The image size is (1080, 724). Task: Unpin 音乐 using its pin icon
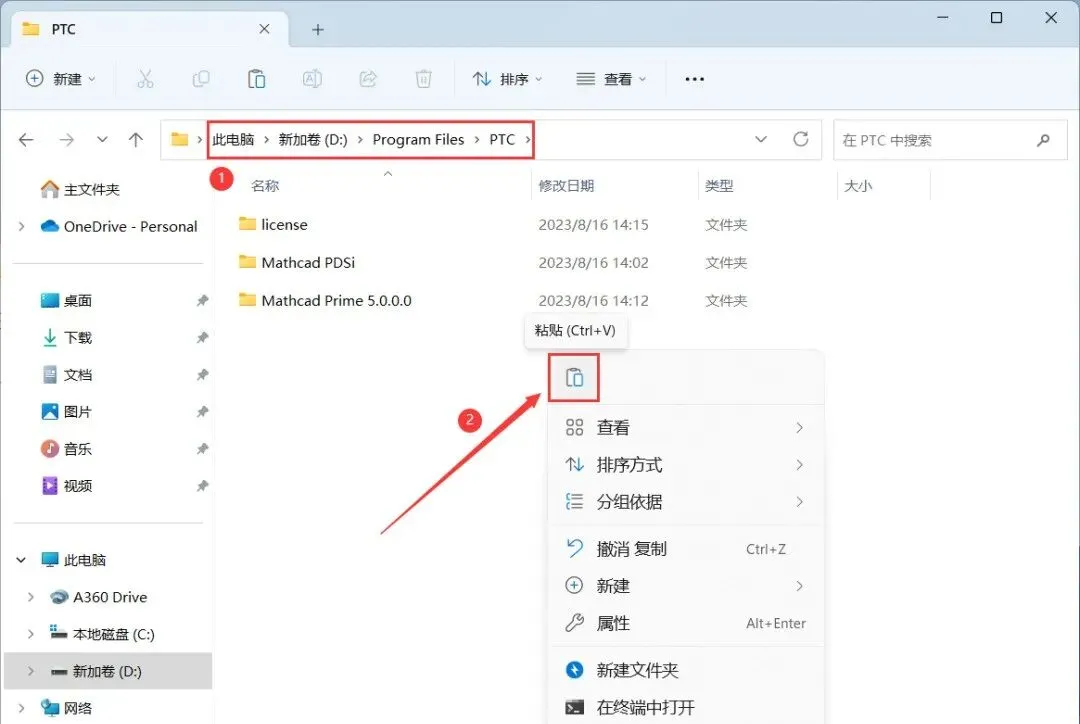tap(202, 449)
